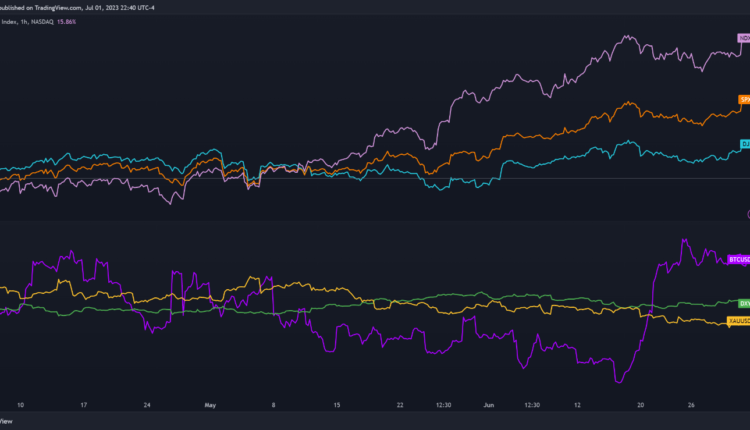Click the teal DJI series label

744,145
